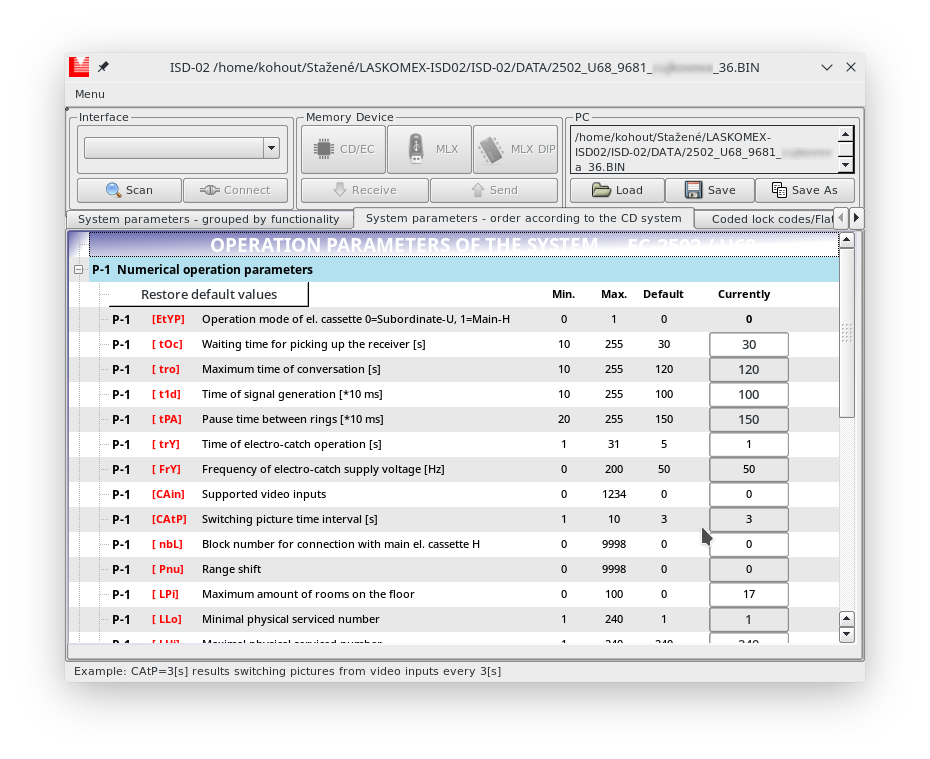Edit the tOc waiting time value field
The width and height of the screenshot is (930, 759).
point(749,345)
